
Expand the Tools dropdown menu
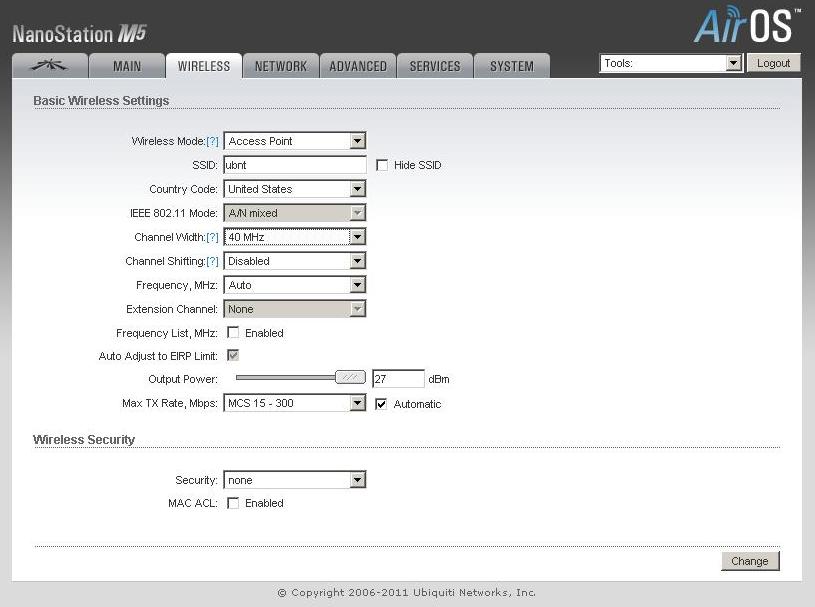pyautogui.click(x=671, y=63)
